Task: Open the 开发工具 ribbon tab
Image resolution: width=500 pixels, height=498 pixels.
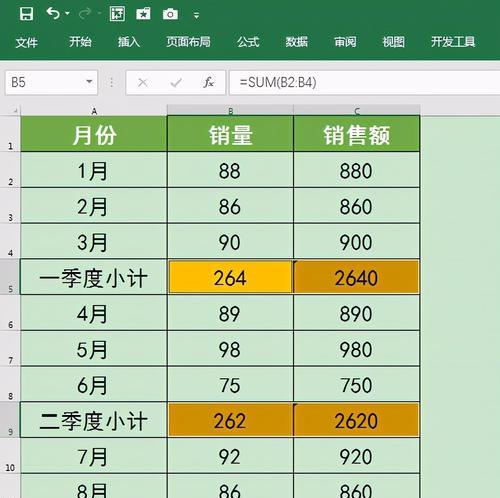Action: pos(453,42)
